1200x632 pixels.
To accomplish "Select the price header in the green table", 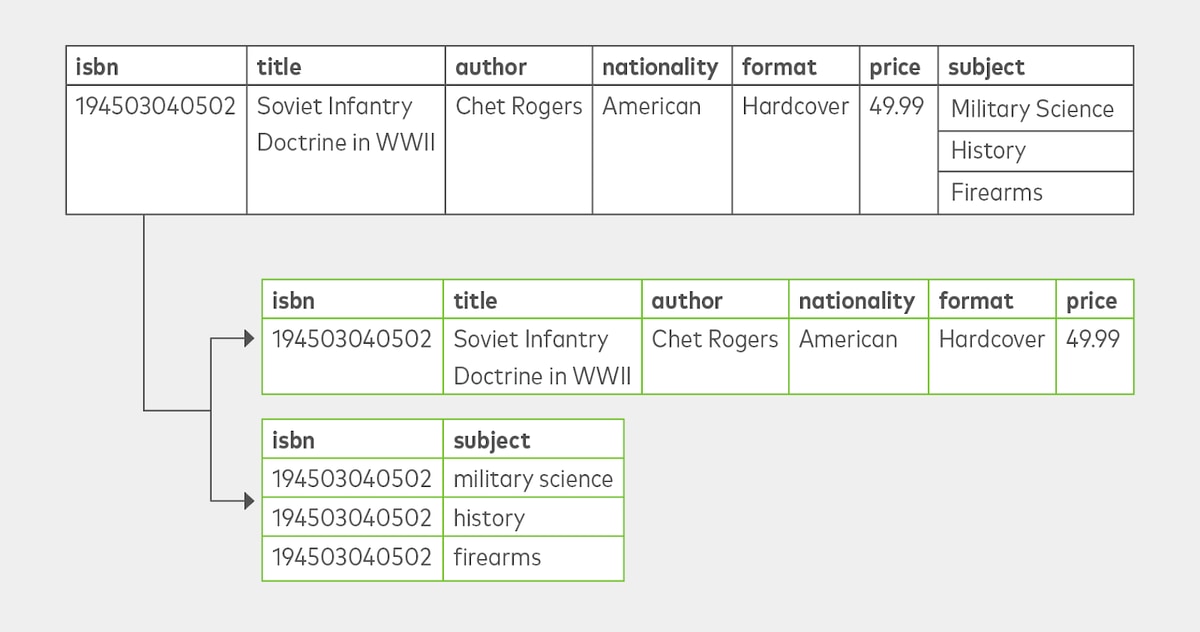I will 1094,300.
